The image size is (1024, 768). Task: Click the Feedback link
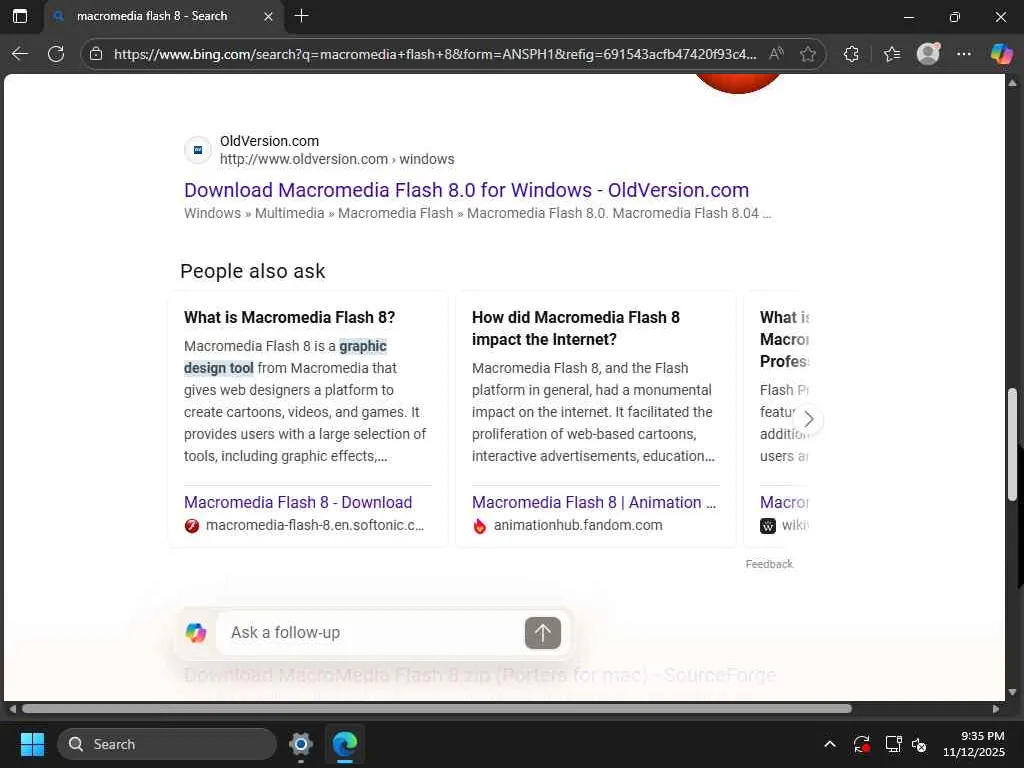(769, 564)
